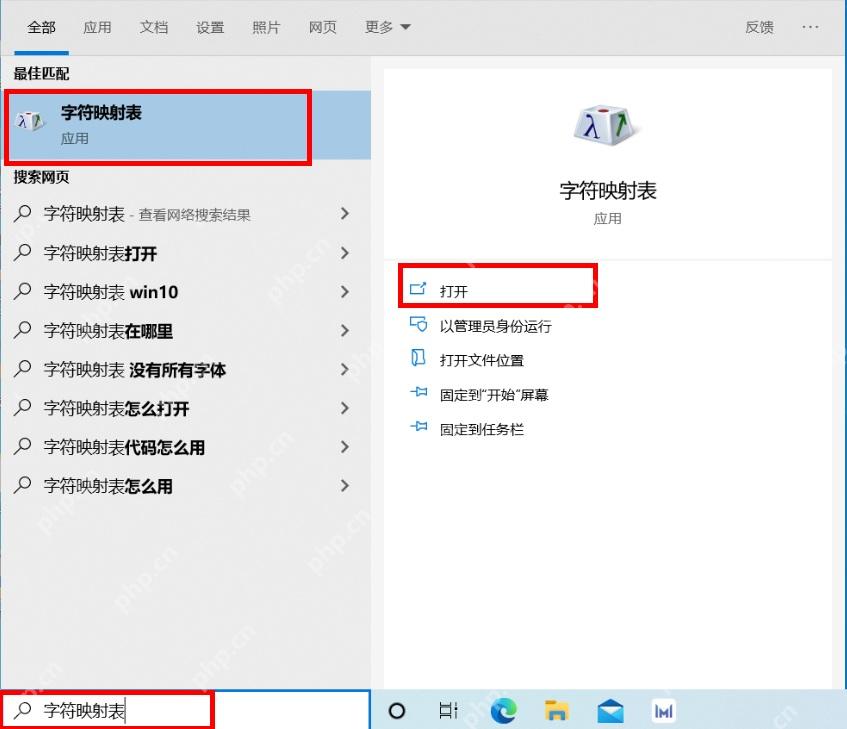Screen dimensions: 847x729
Task: Click the large 字符映射表 app icon in preview
Action: [x=606, y=126]
